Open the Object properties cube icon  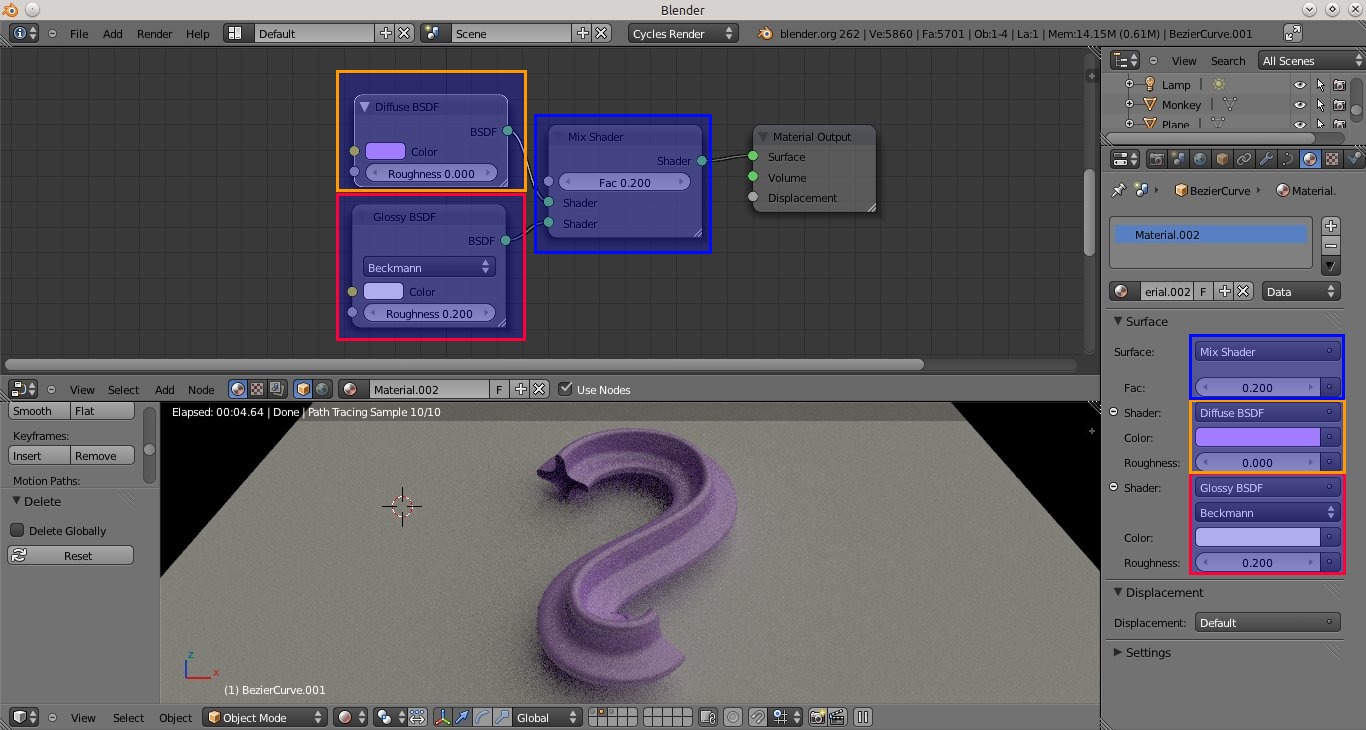coord(1222,159)
